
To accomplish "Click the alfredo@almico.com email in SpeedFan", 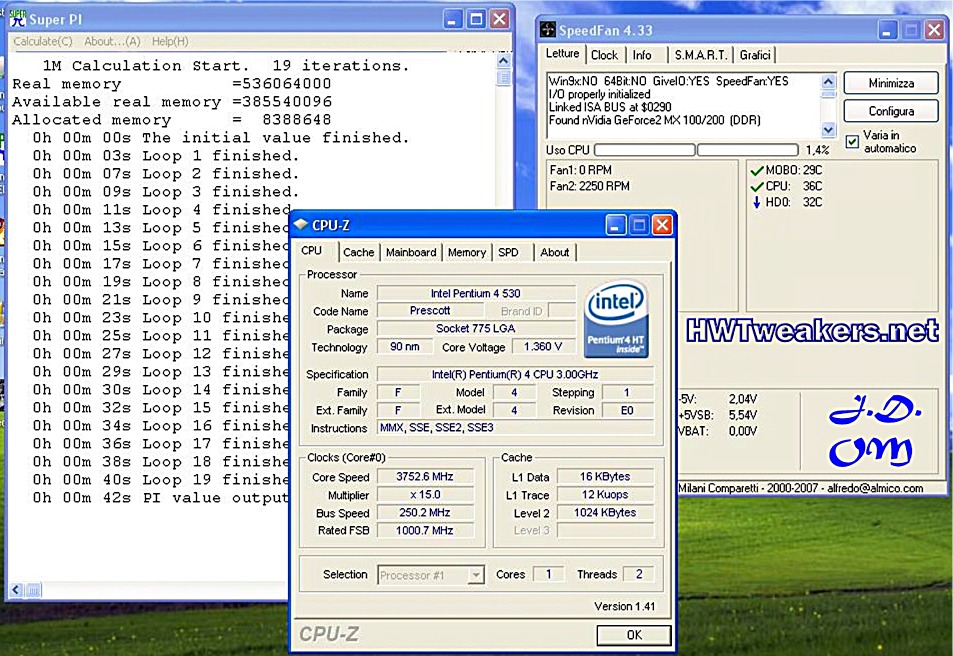I will tap(875, 488).
